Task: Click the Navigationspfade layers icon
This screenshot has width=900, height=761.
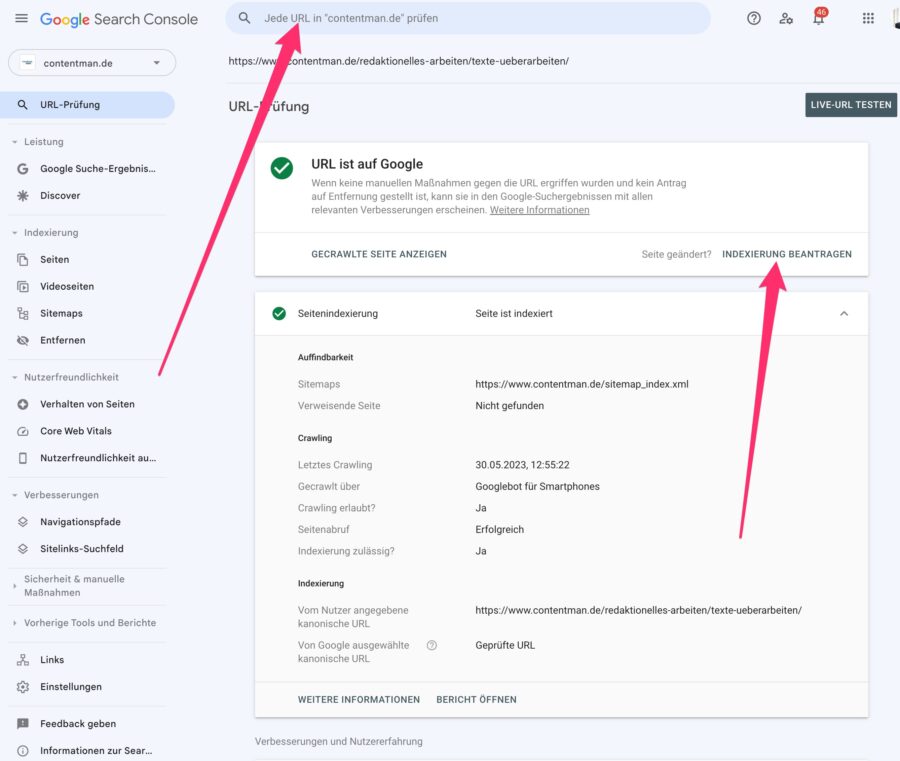Action: pyautogui.click(x=22, y=522)
